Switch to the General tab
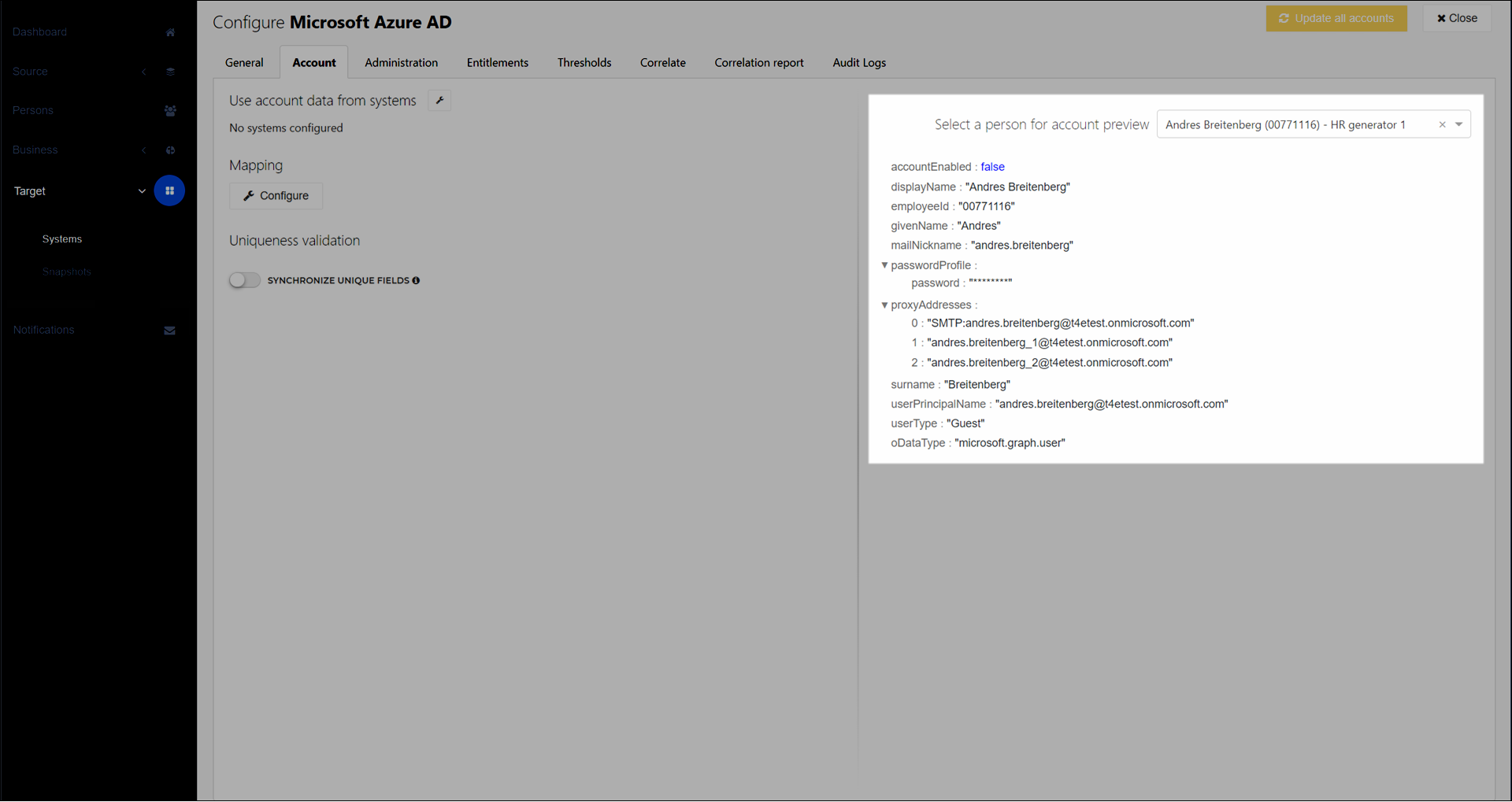Viewport: 1512px width, 802px height. click(x=244, y=63)
